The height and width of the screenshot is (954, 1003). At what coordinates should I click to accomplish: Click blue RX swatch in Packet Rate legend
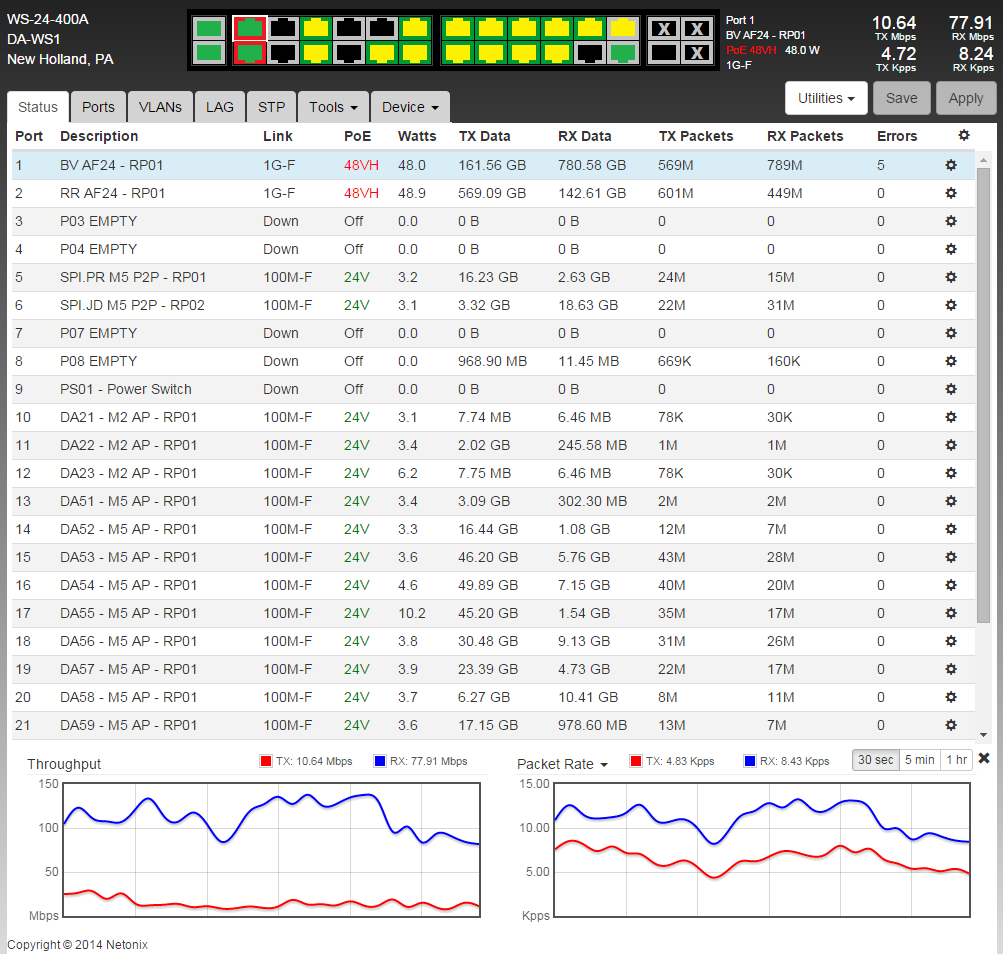[750, 761]
